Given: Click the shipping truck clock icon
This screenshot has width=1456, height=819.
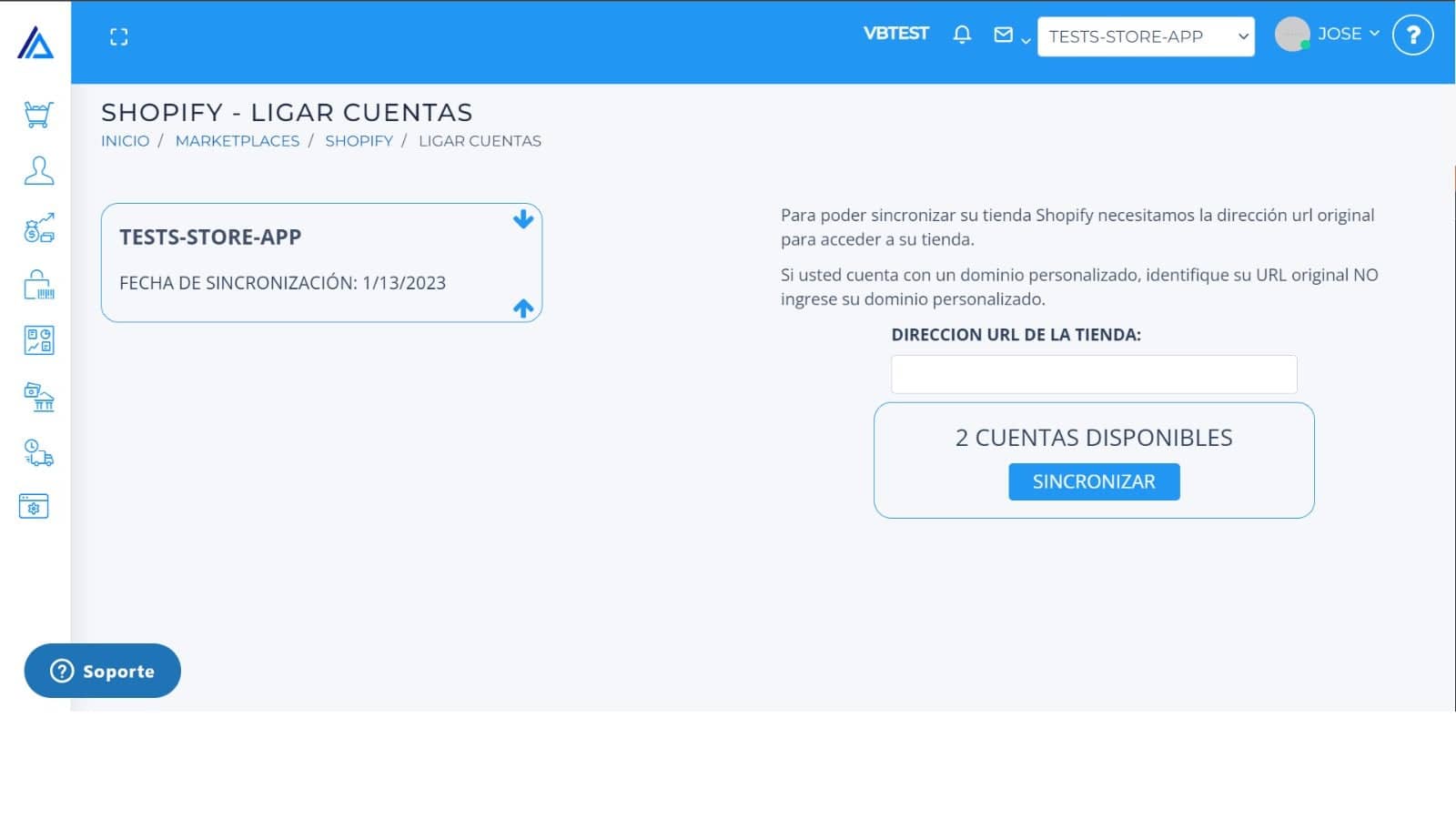Looking at the screenshot, I should click(x=38, y=452).
